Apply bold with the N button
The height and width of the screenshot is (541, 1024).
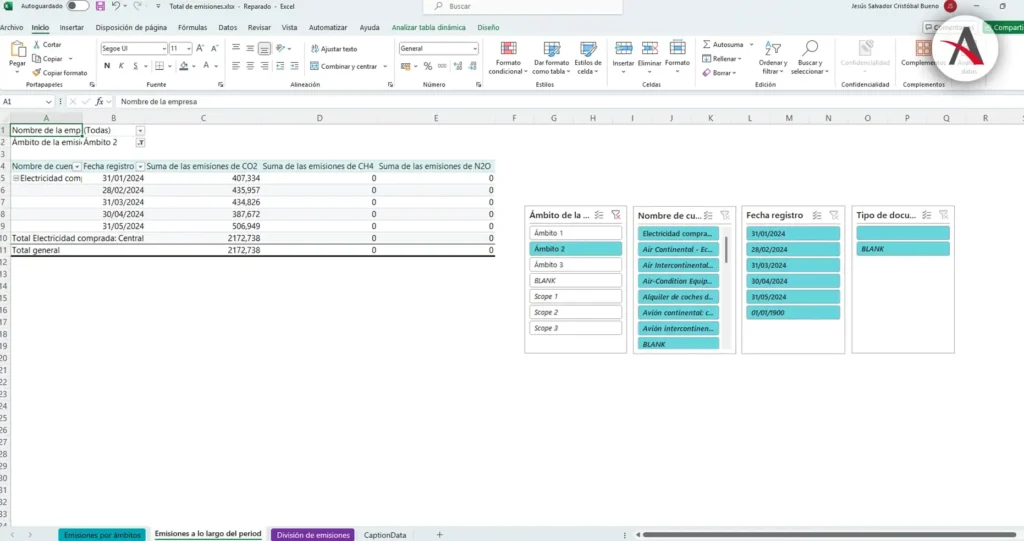pyautogui.click(x=107, y=66)
